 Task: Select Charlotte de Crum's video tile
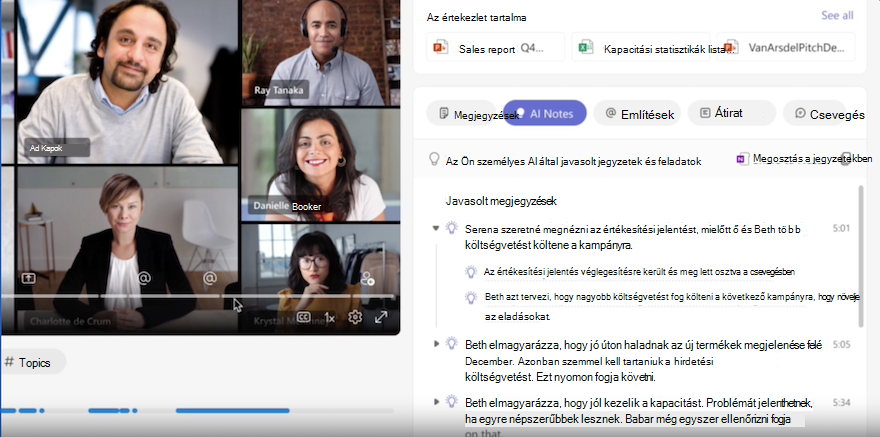click(127, 250)
